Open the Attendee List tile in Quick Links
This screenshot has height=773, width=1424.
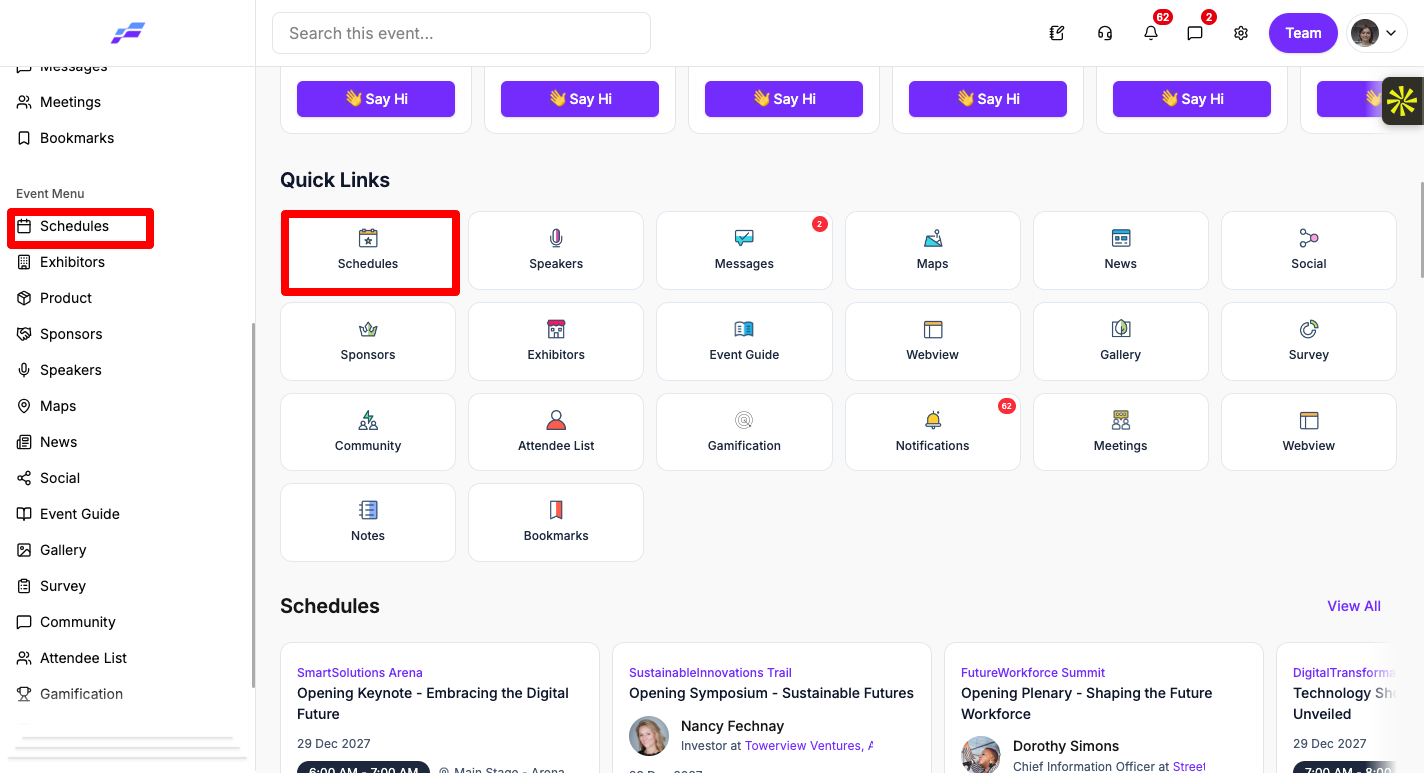(x=556, y=432)
